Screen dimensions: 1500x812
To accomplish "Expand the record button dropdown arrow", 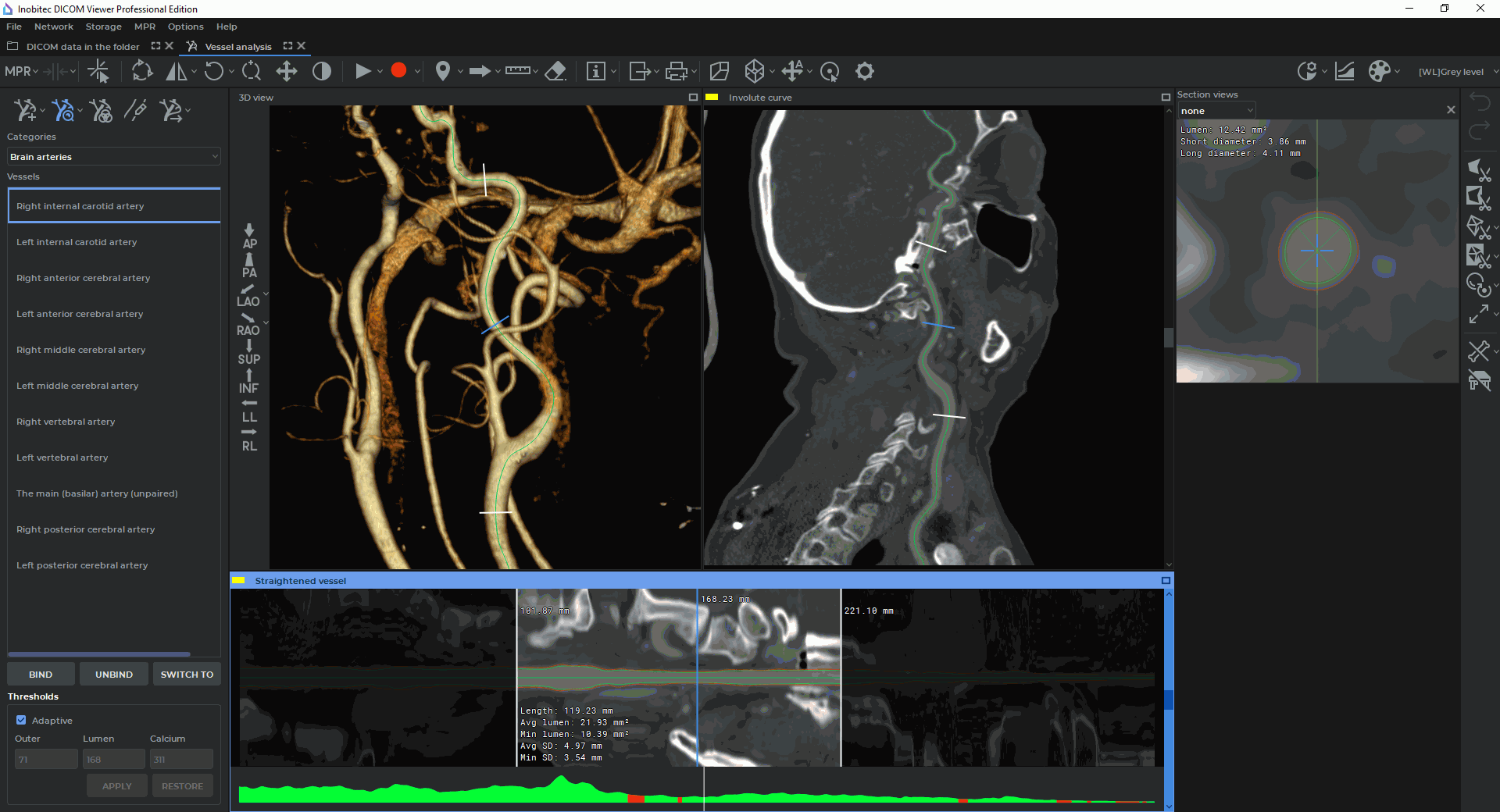I will click(x=417, y=71).
